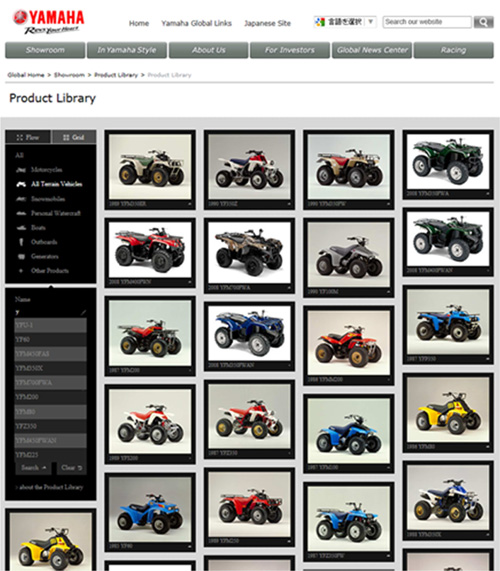
Task: Open about the Product Library link
Action: 49,487
